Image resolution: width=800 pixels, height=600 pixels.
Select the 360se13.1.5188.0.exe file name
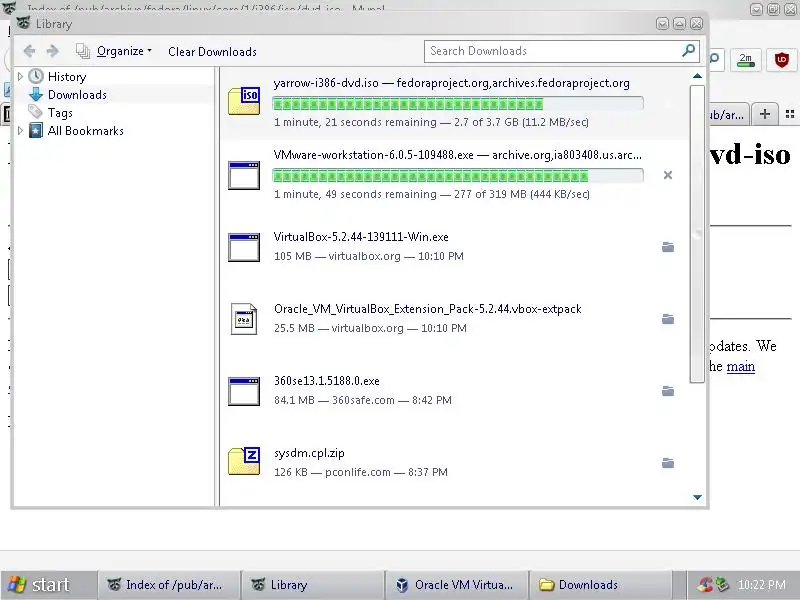[x=327, y=381]
